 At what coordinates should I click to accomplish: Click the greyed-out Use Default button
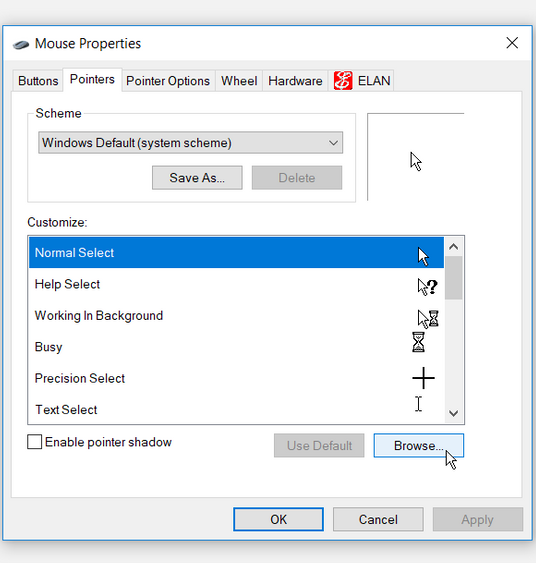pyautogui.click(x=319, y=446)
